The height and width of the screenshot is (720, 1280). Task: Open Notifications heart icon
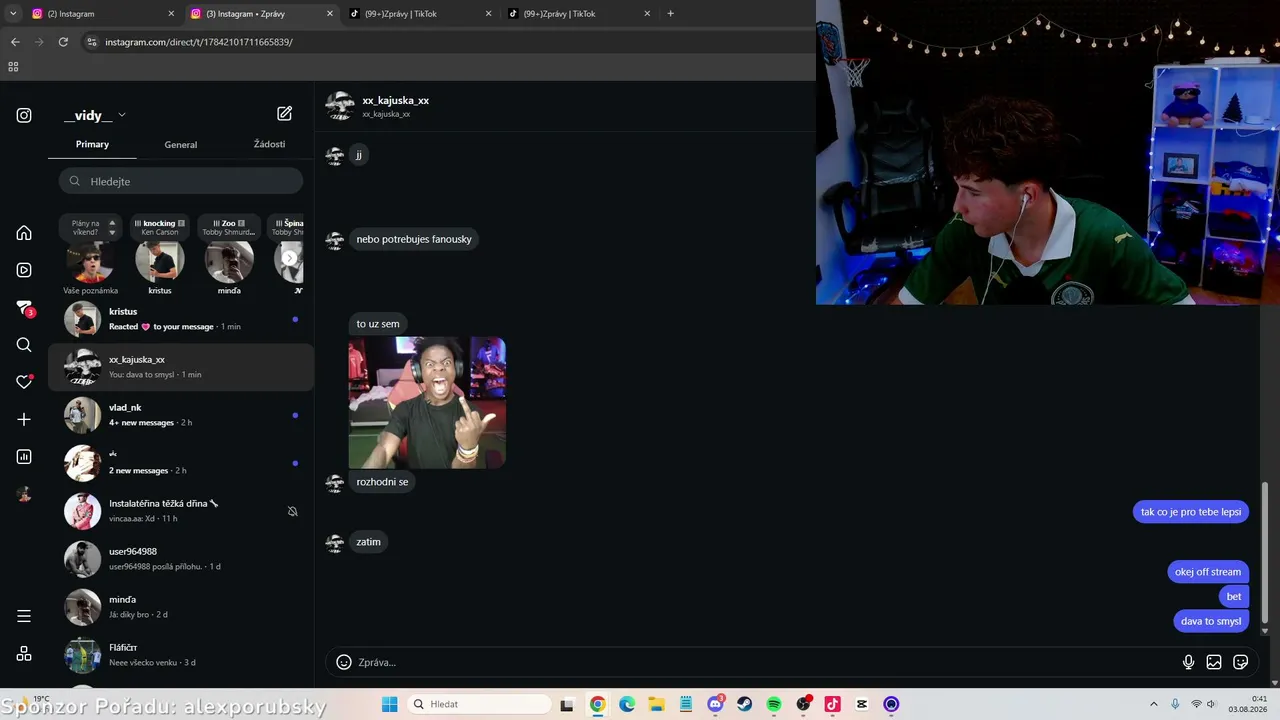(24, 382)
